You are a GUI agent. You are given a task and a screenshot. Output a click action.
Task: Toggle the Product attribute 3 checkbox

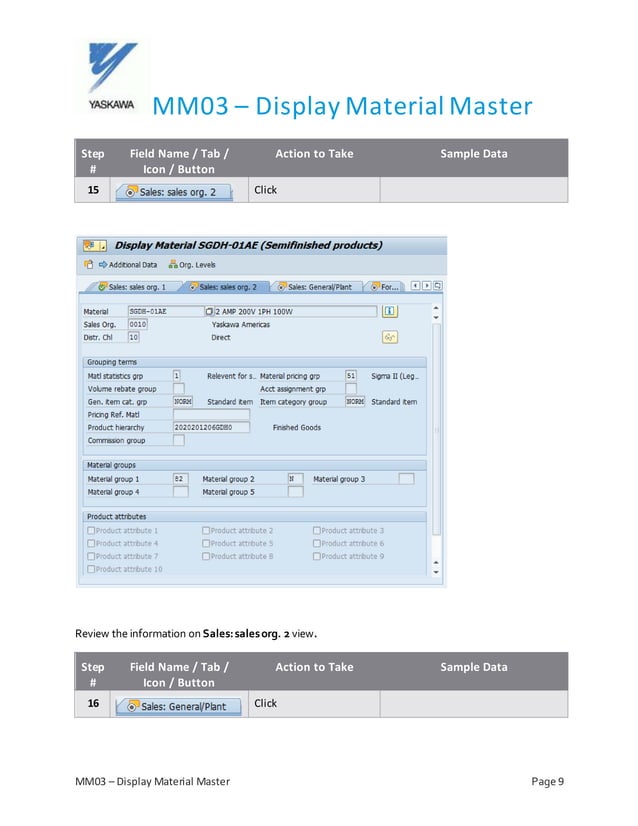tap(317, 530)
